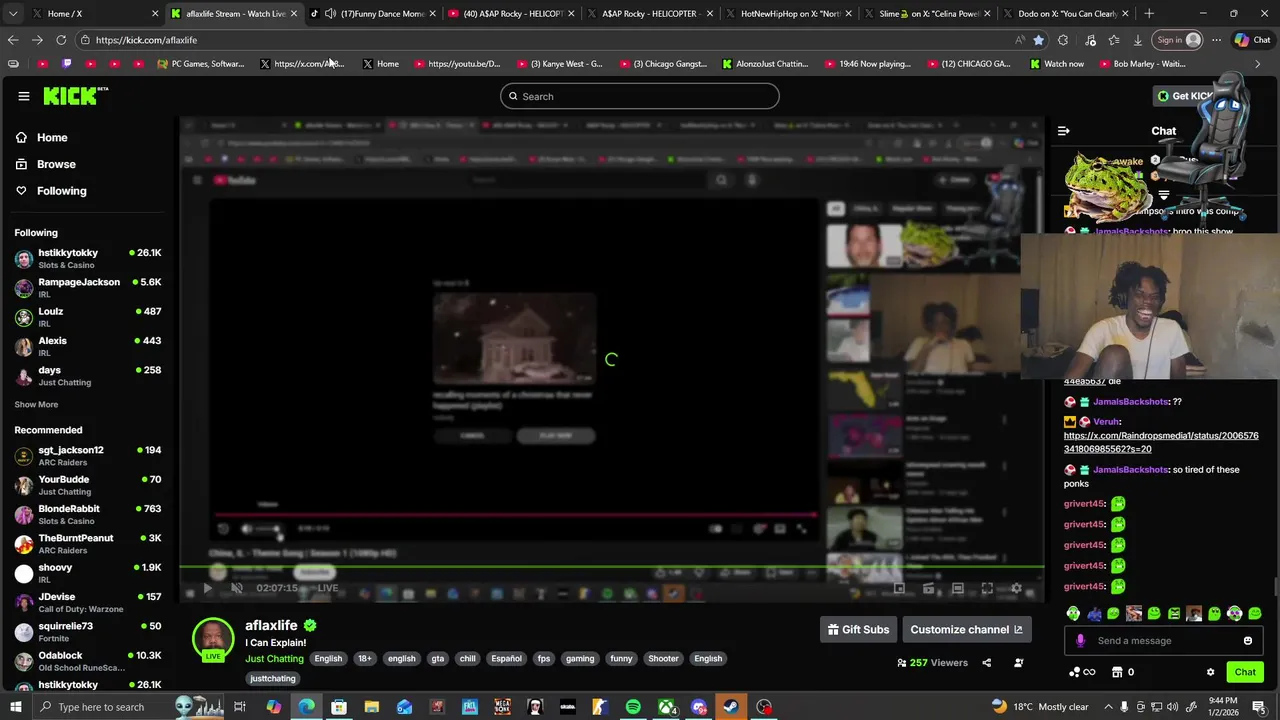The width and height of the screenshot is (1280, 720).
Task: Click the gta stream tag
Action: [437, 659]
